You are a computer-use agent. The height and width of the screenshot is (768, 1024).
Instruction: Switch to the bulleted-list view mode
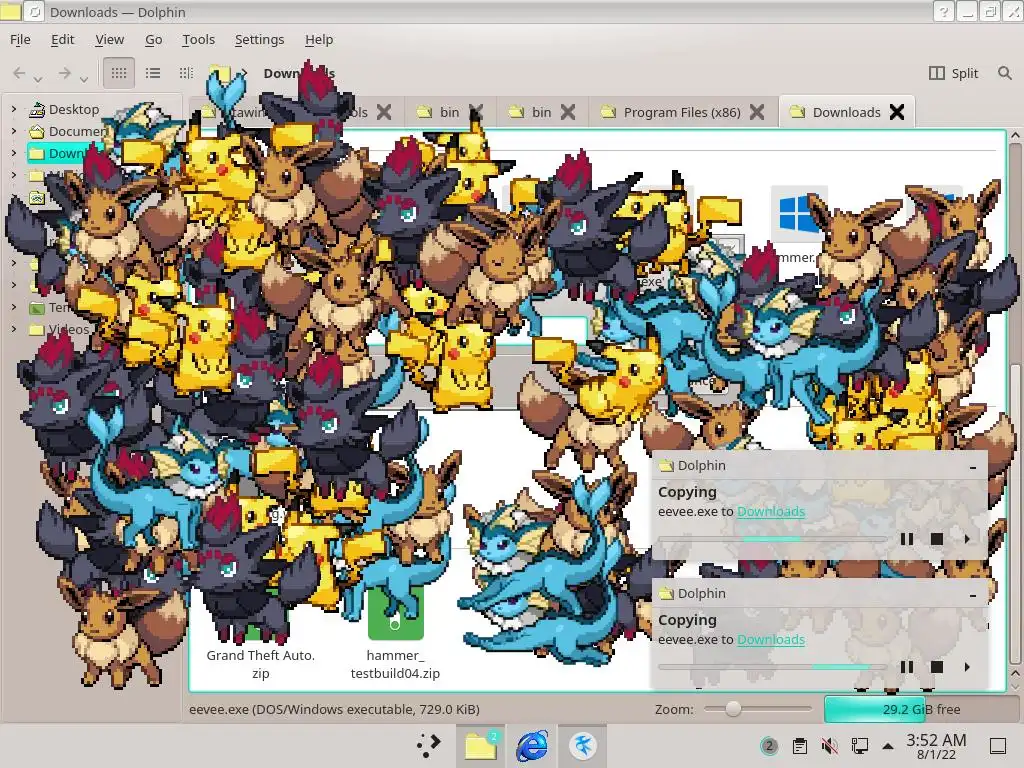coord(153,72)
